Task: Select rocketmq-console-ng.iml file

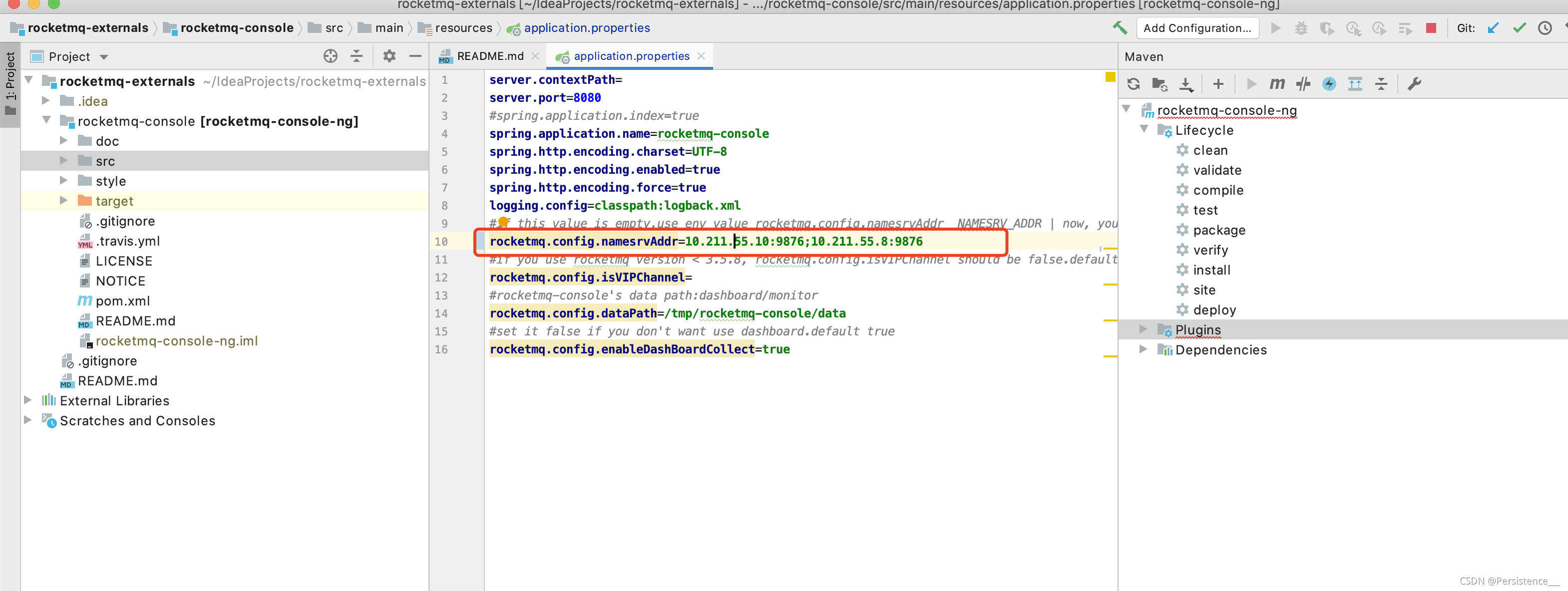Action: point(176,341)
